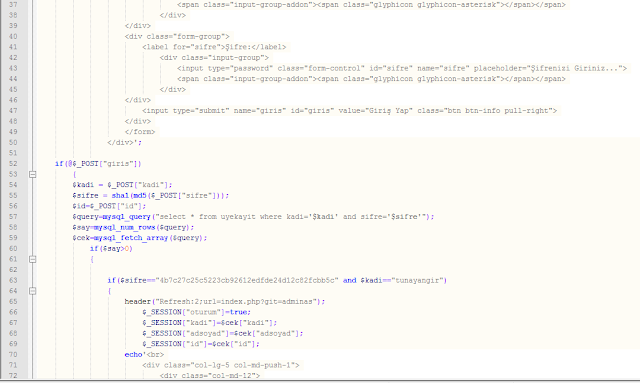Click the "echo'<br>" line

144,355
